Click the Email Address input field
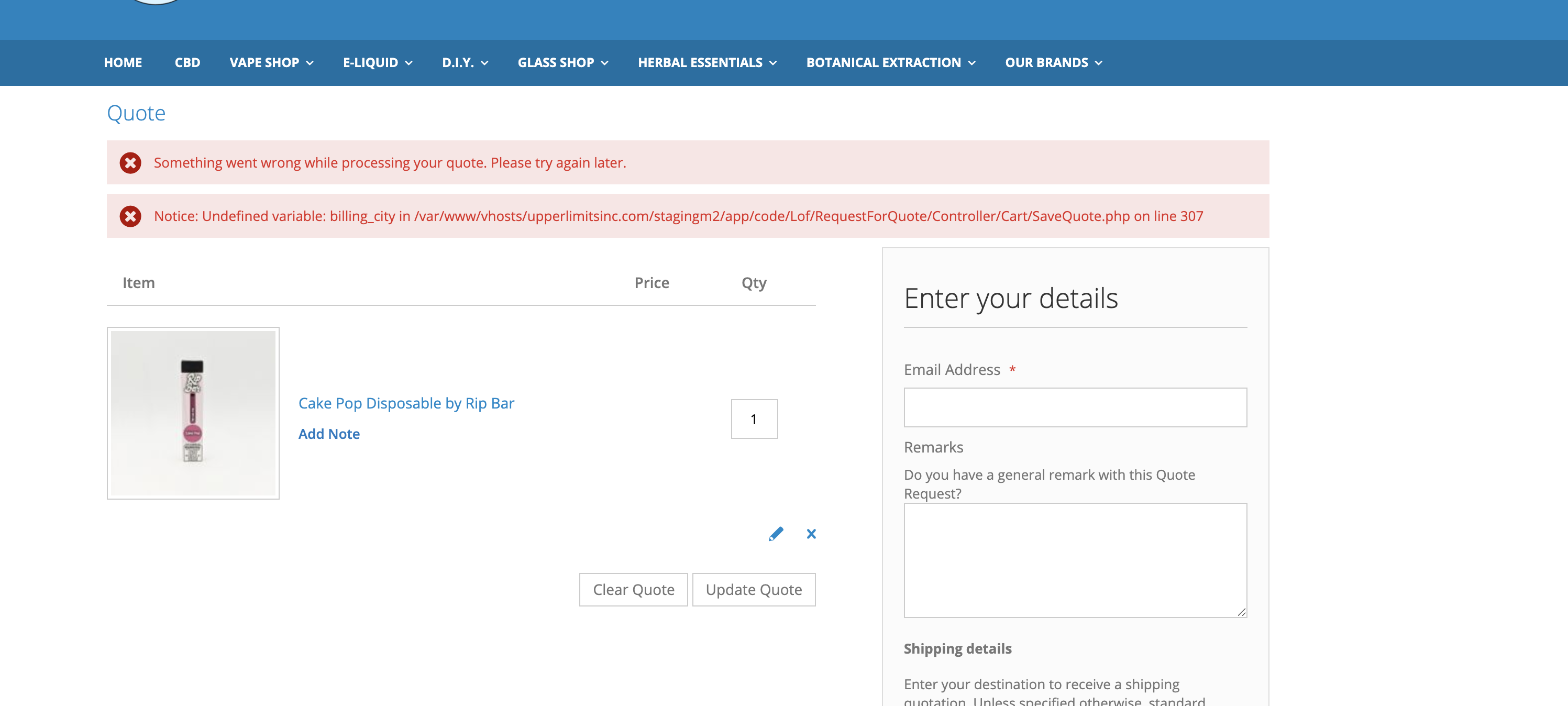Screen dimensions: 1568x706 point(1075,407)
